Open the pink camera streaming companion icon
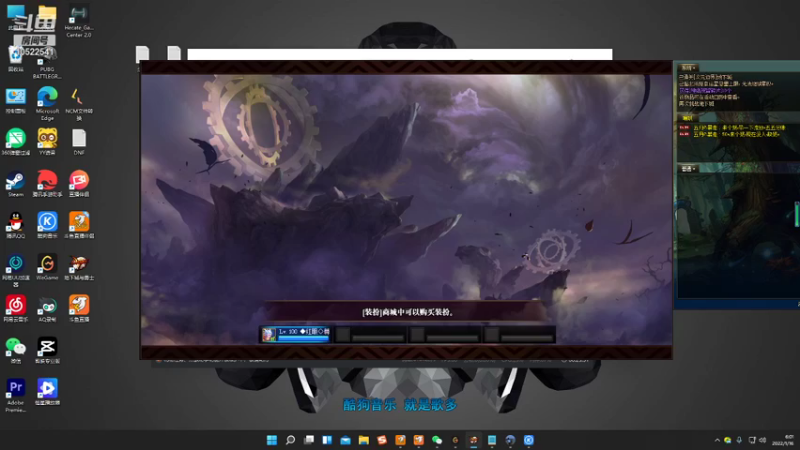Viewport: 800px width, 450px height. [79, 184]
